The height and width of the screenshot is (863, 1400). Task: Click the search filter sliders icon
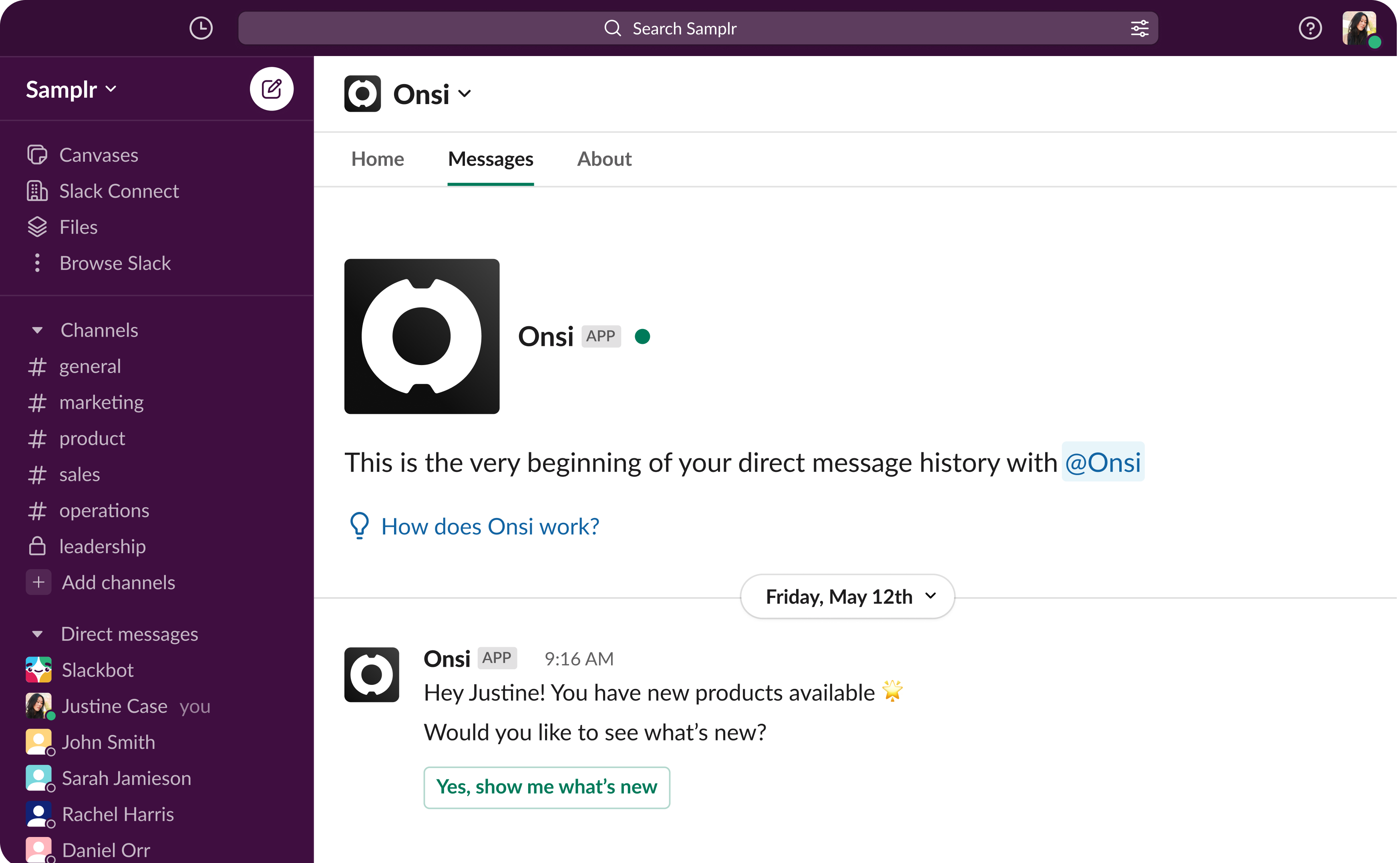tap(1140, 28)
